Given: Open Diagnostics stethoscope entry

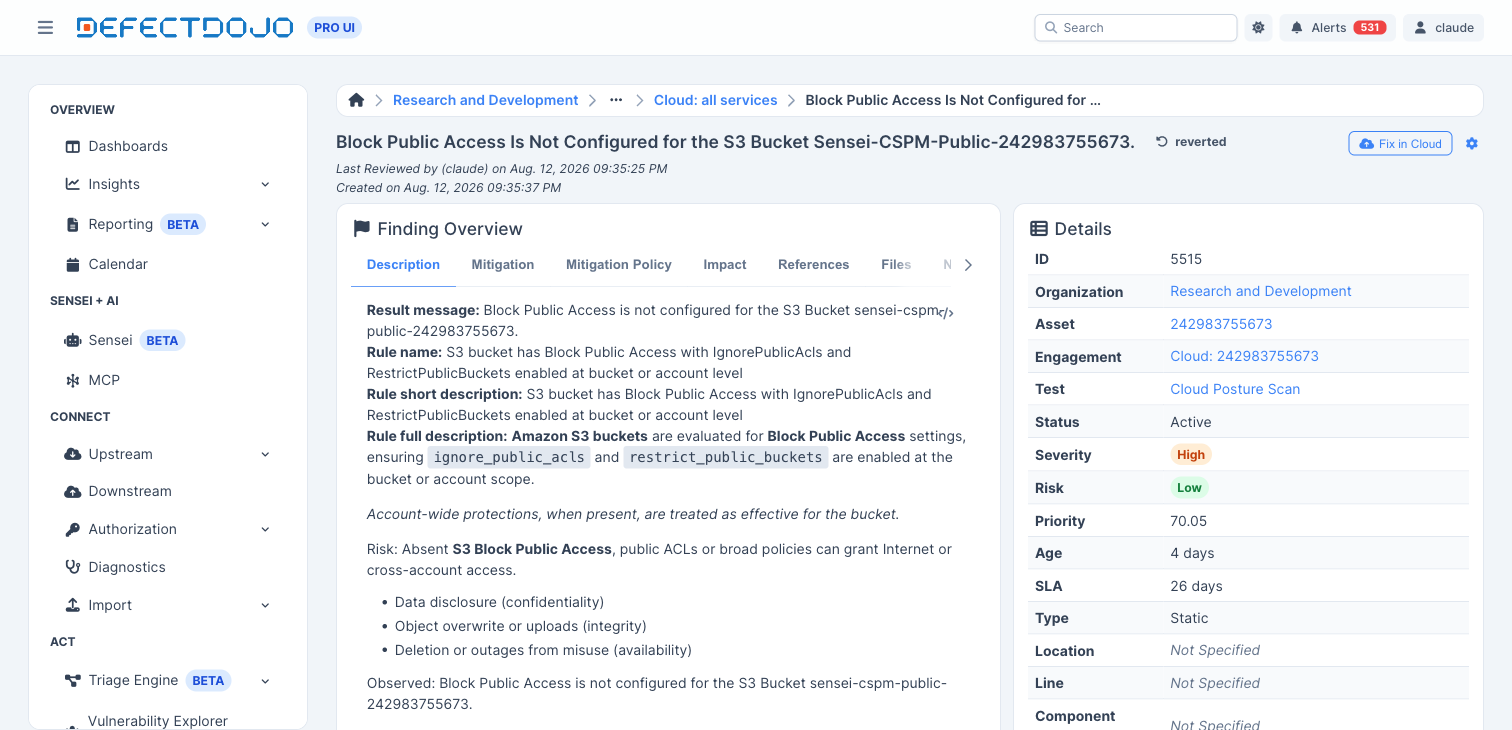Looking at the screenshot, I should coord(127,567).
